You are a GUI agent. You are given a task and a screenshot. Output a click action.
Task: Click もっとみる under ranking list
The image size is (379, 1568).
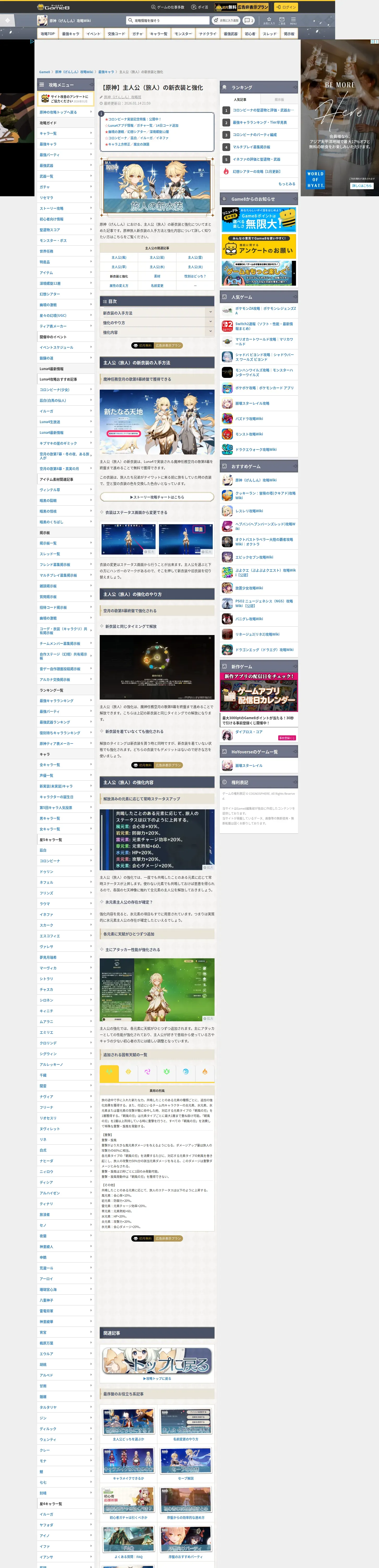(x=287, y=183)
